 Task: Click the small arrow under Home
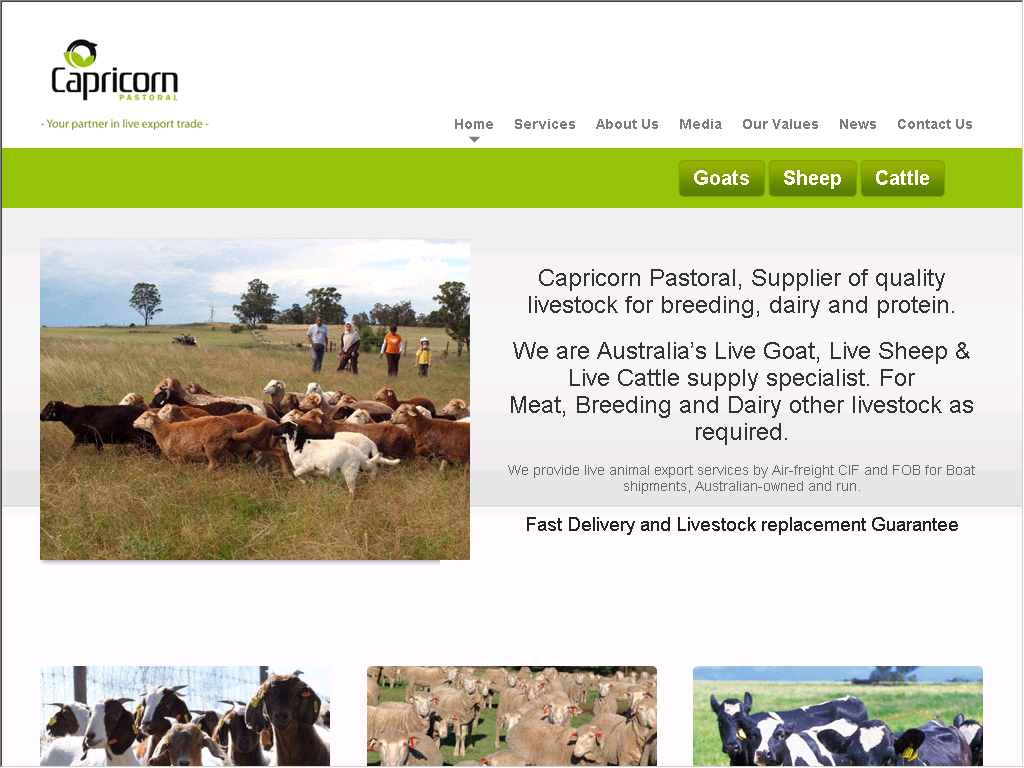click(x=474, y=139)
